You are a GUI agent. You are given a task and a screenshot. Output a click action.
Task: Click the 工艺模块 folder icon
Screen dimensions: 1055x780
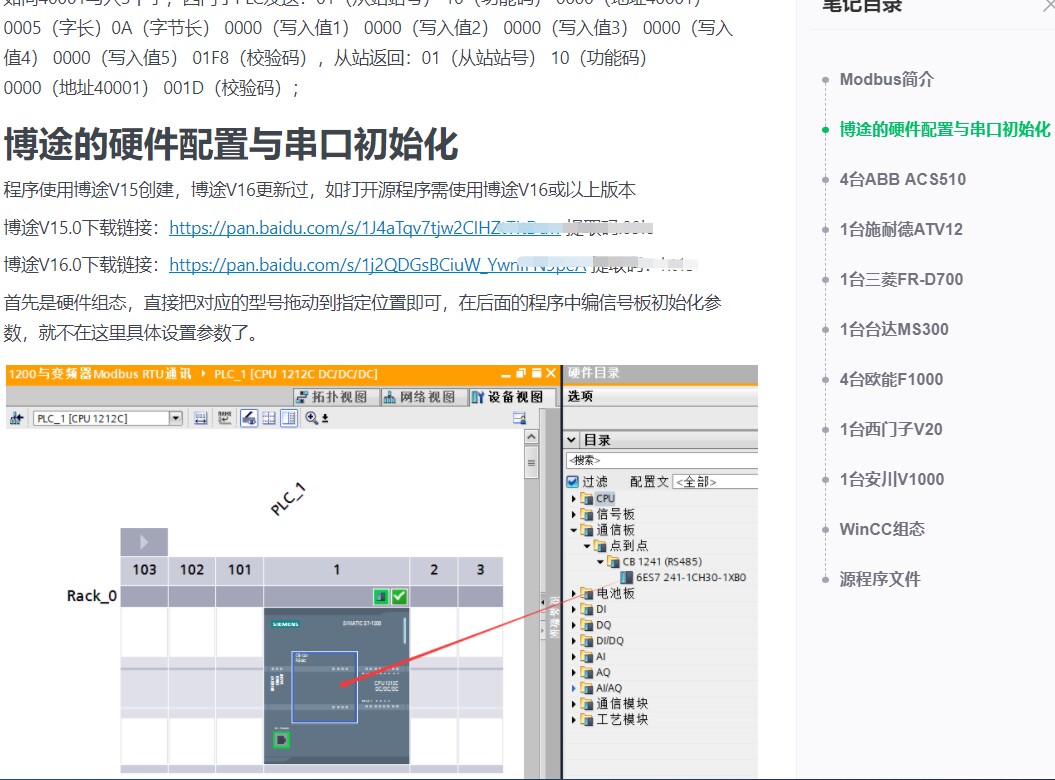click(587, 719)
